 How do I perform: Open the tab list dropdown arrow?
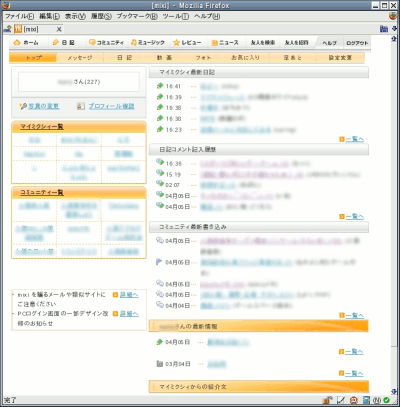pyautogui.click(x=394, y=29)
